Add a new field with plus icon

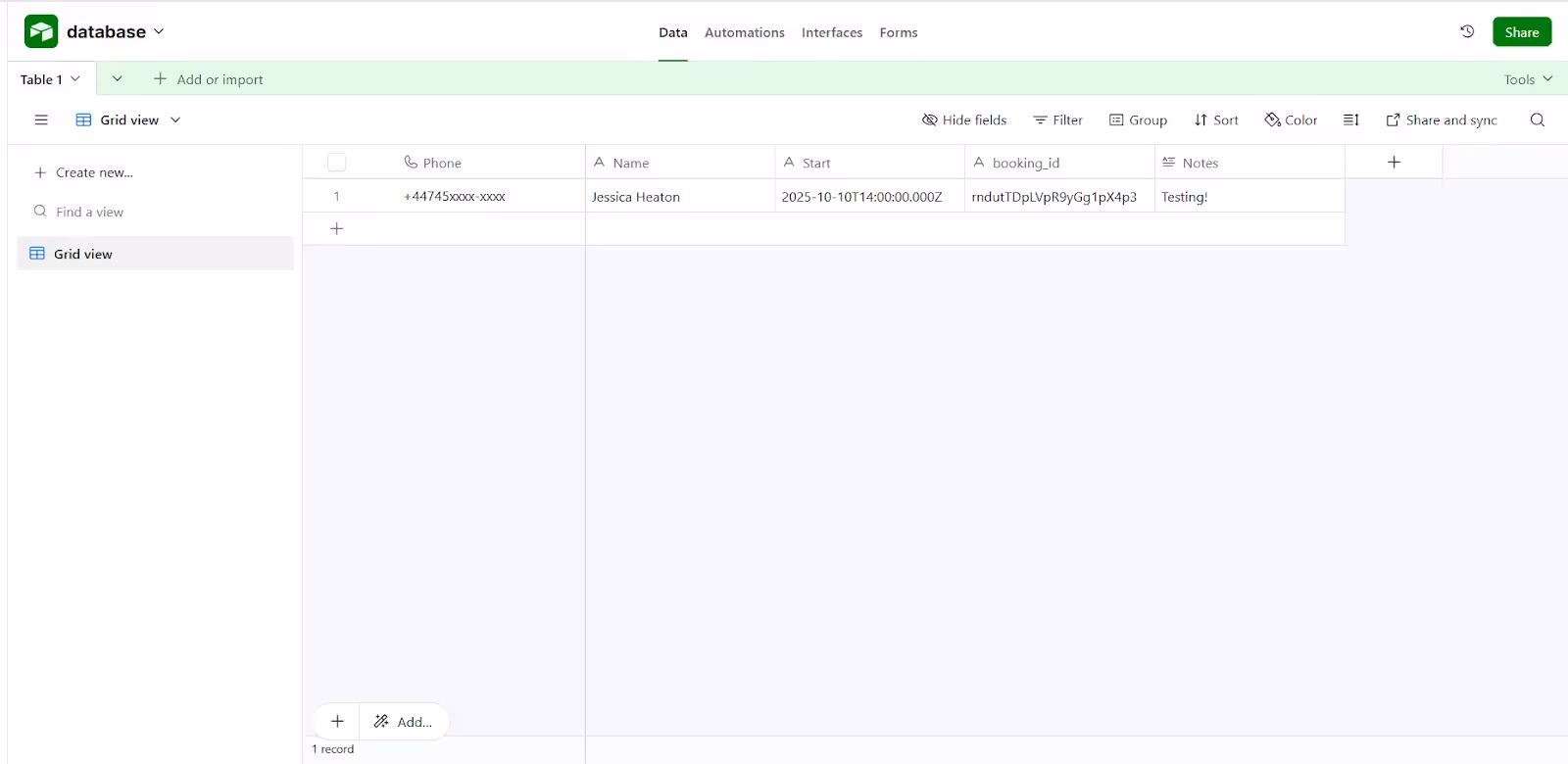pos(1394,162)
